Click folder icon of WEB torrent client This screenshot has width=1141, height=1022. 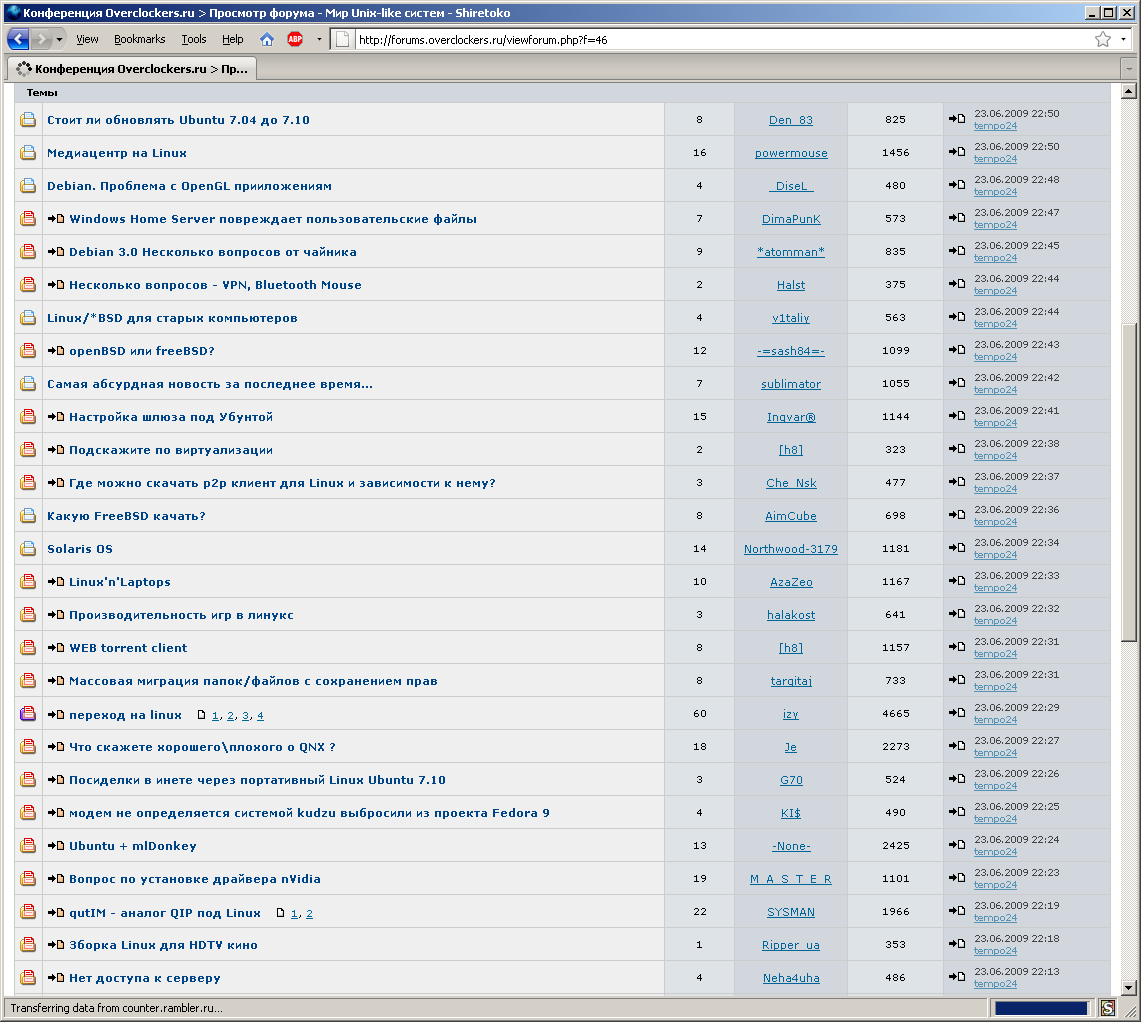click(28, 647)
